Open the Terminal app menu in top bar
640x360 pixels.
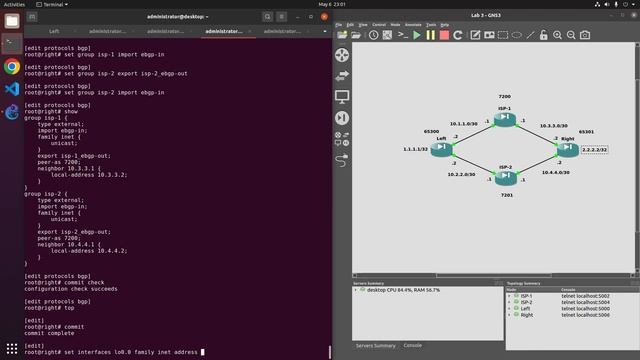click(52, 4)
